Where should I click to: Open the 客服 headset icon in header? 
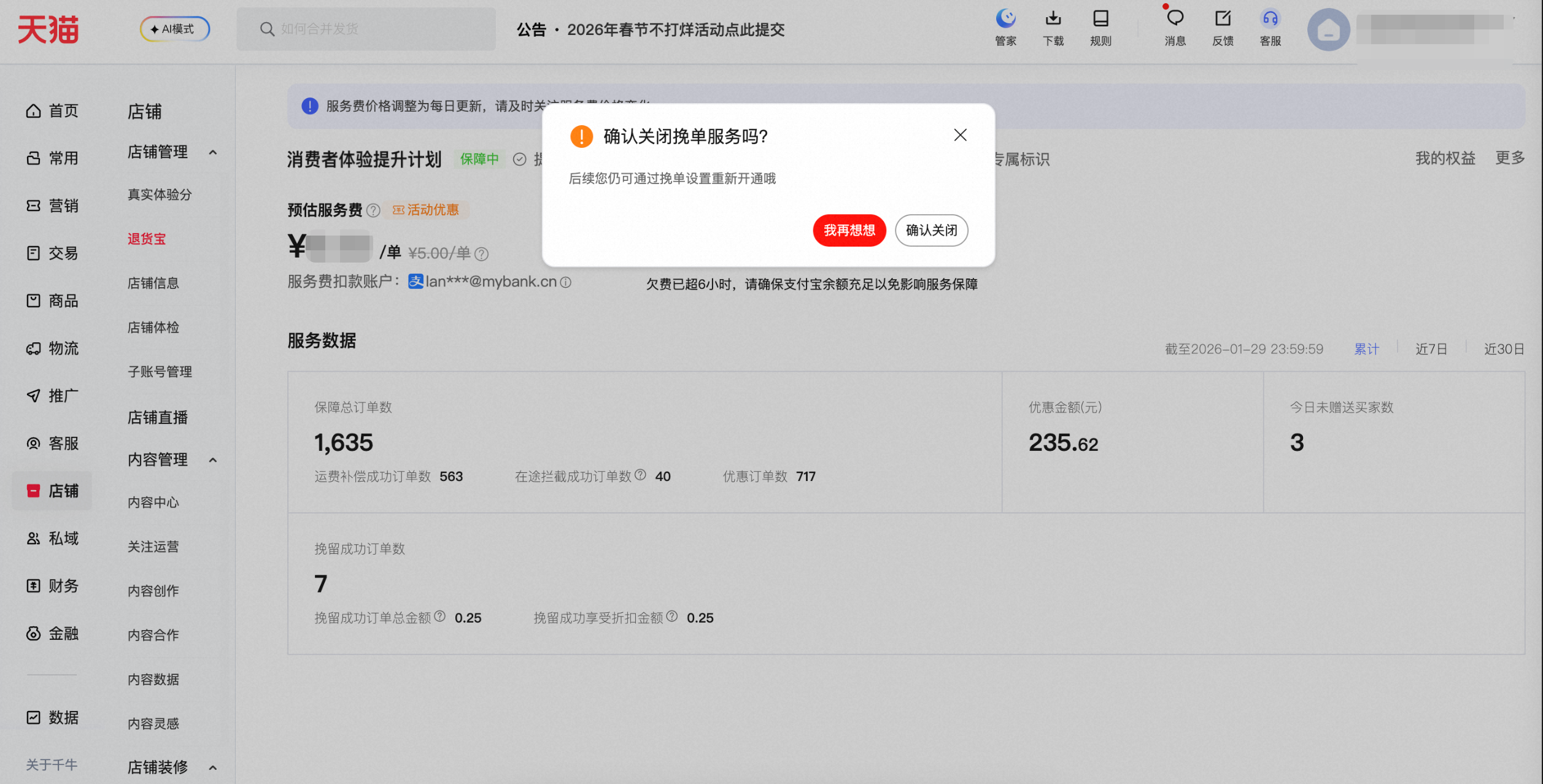pyautogui.click(x=1270, y=28)
